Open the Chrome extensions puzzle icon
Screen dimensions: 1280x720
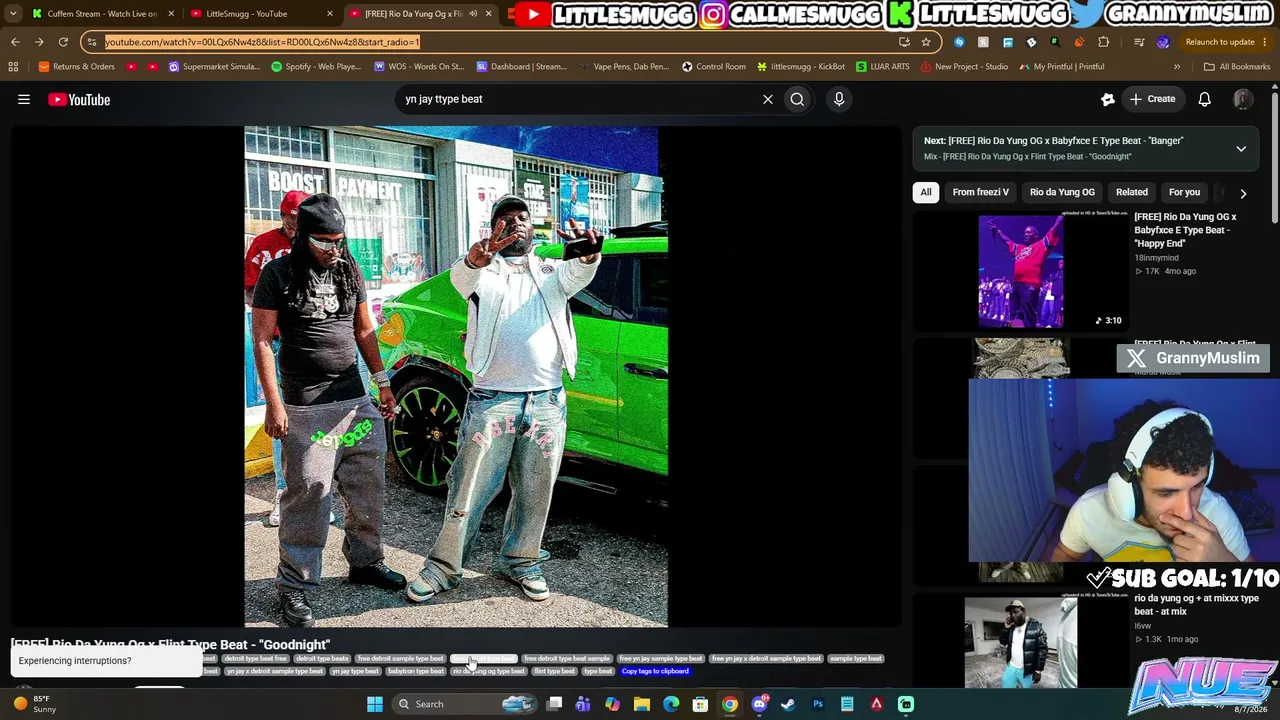(1104, 42)
